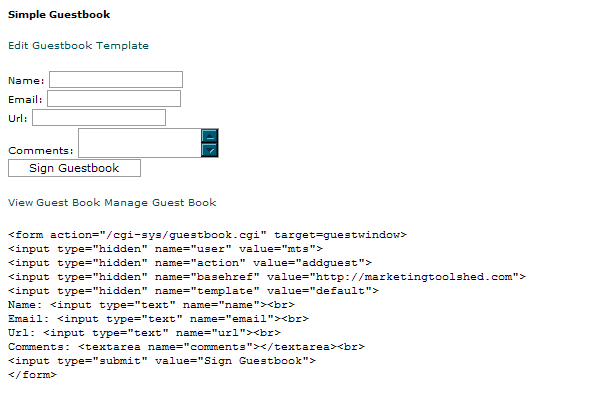Open the Manage Guest Book link
This screenshot has width=609, height=414.
point(160,203)
